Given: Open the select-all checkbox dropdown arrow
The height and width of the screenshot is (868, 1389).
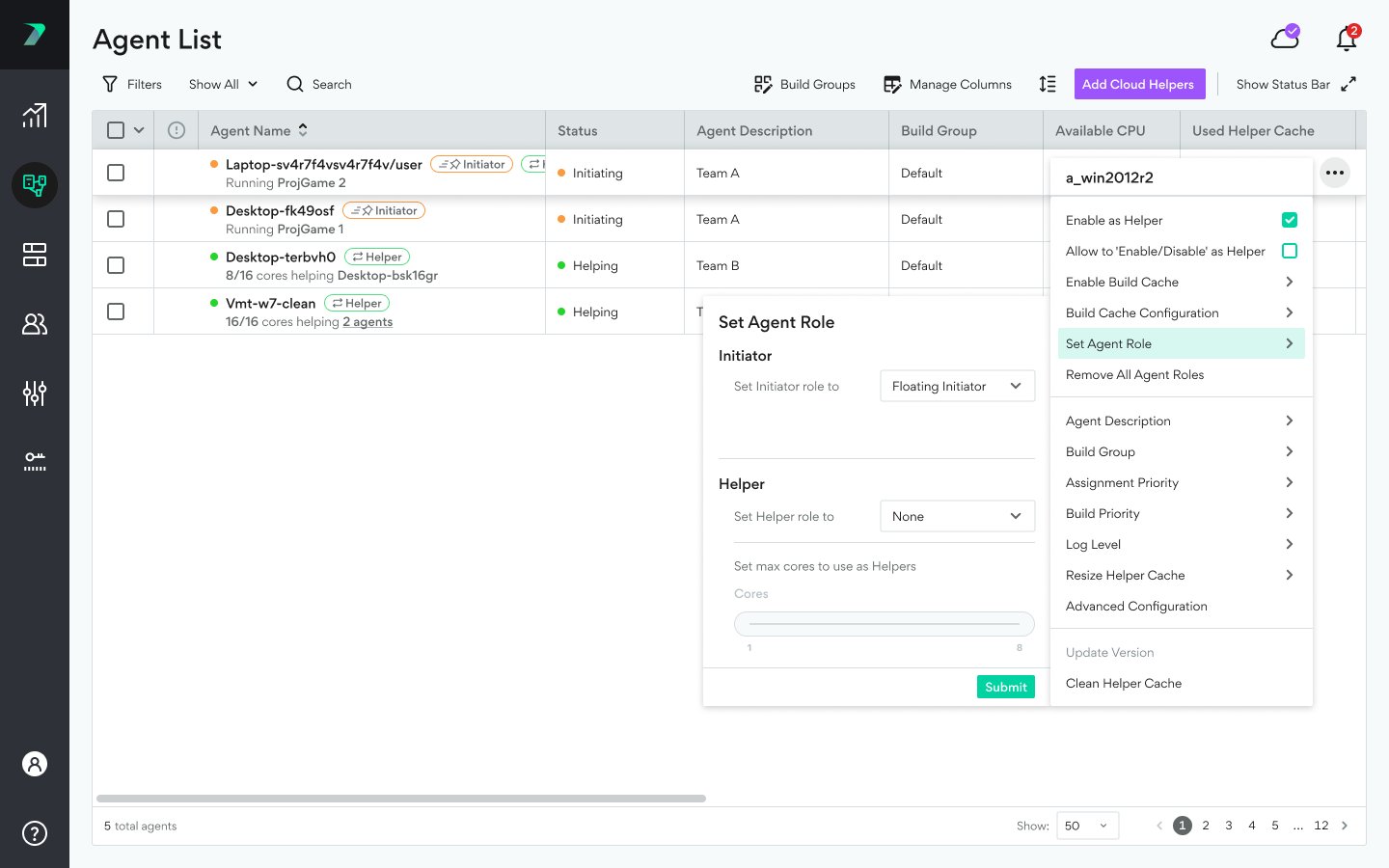Looking at the screenshot, I should 139,130.
